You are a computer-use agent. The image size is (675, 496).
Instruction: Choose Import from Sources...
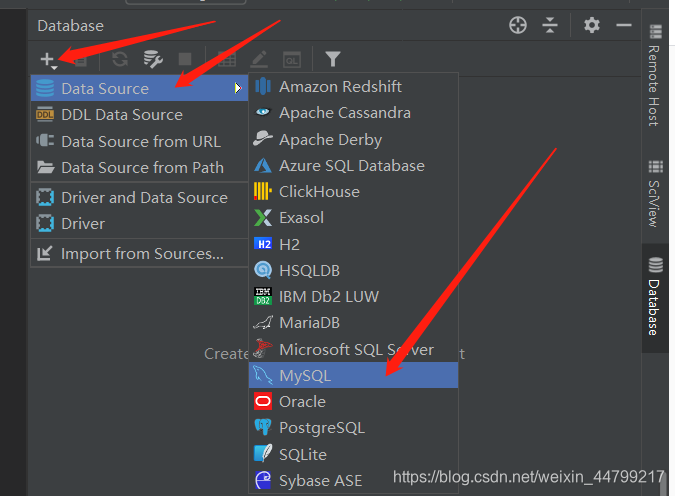(139, 254)
